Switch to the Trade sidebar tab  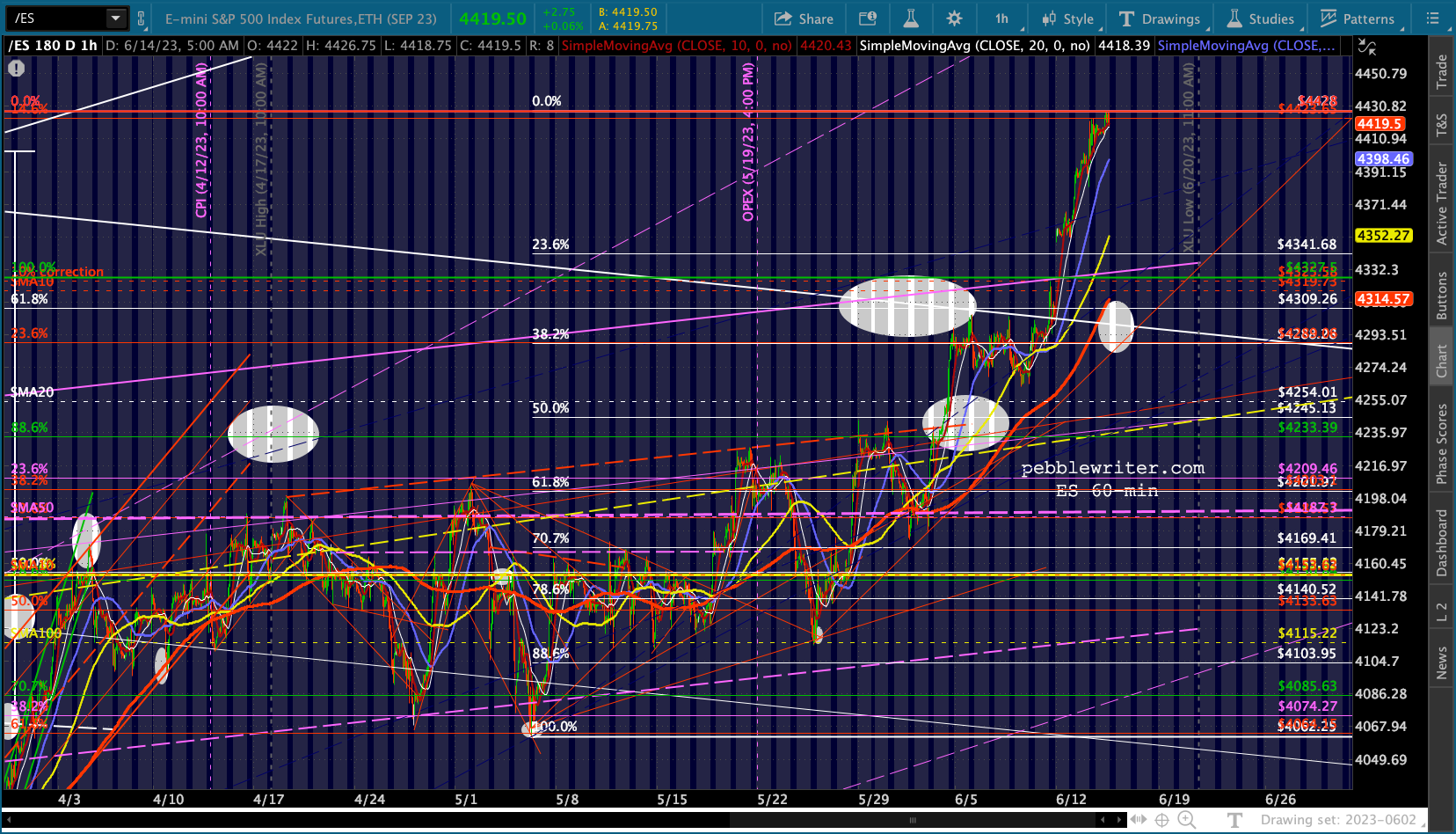point(1442,71)
